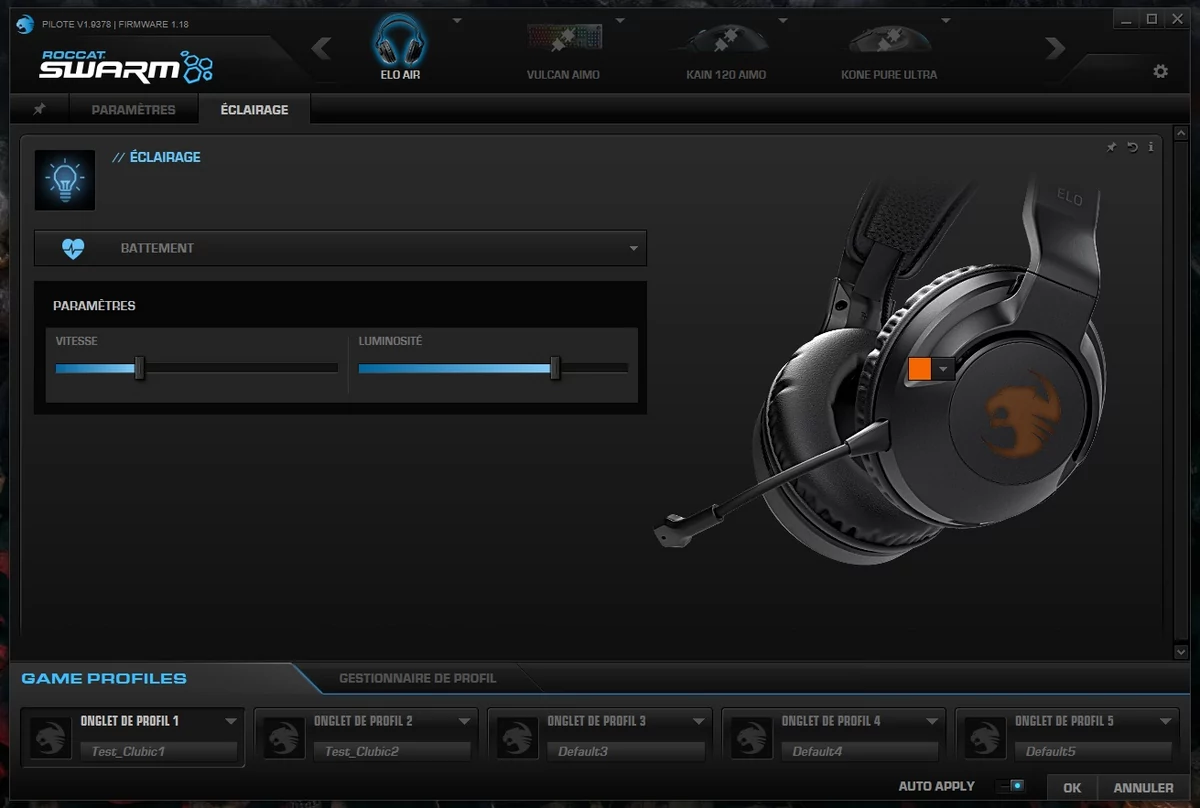1200x808 pixels.
Task: Switch to the Paramètres tab
Action: tap(133, 109)
